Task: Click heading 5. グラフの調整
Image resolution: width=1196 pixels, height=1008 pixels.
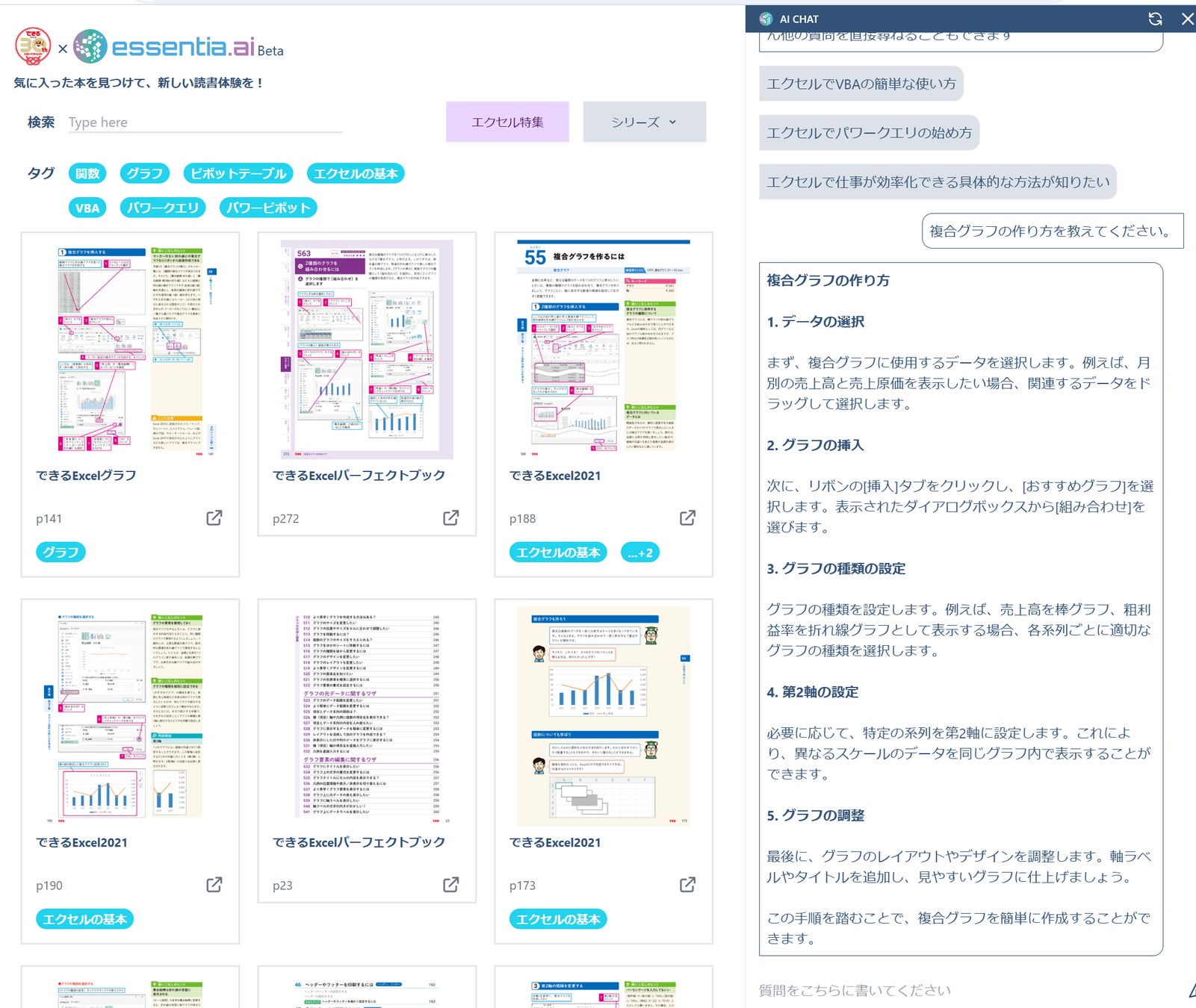Action: (x=816, y=815)
